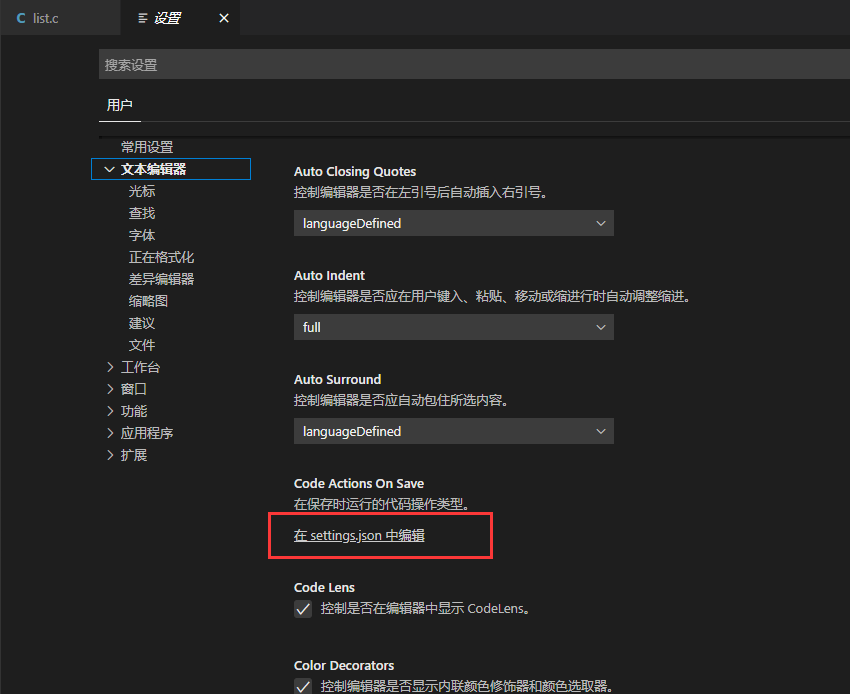Click the settings sliders icon on 设置 tab
Screen dimensions: 850x694
(x=143, y=17)
